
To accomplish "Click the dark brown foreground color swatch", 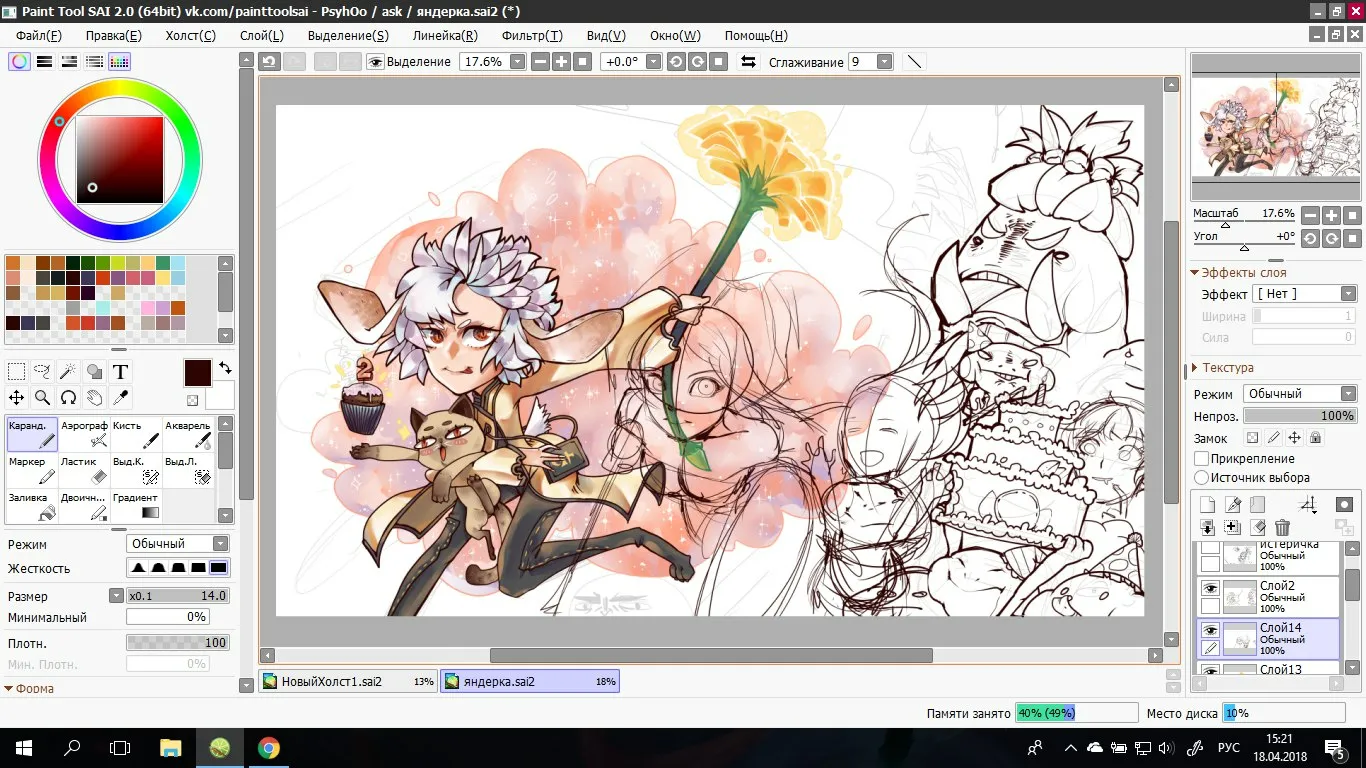I will click(197, 373).
